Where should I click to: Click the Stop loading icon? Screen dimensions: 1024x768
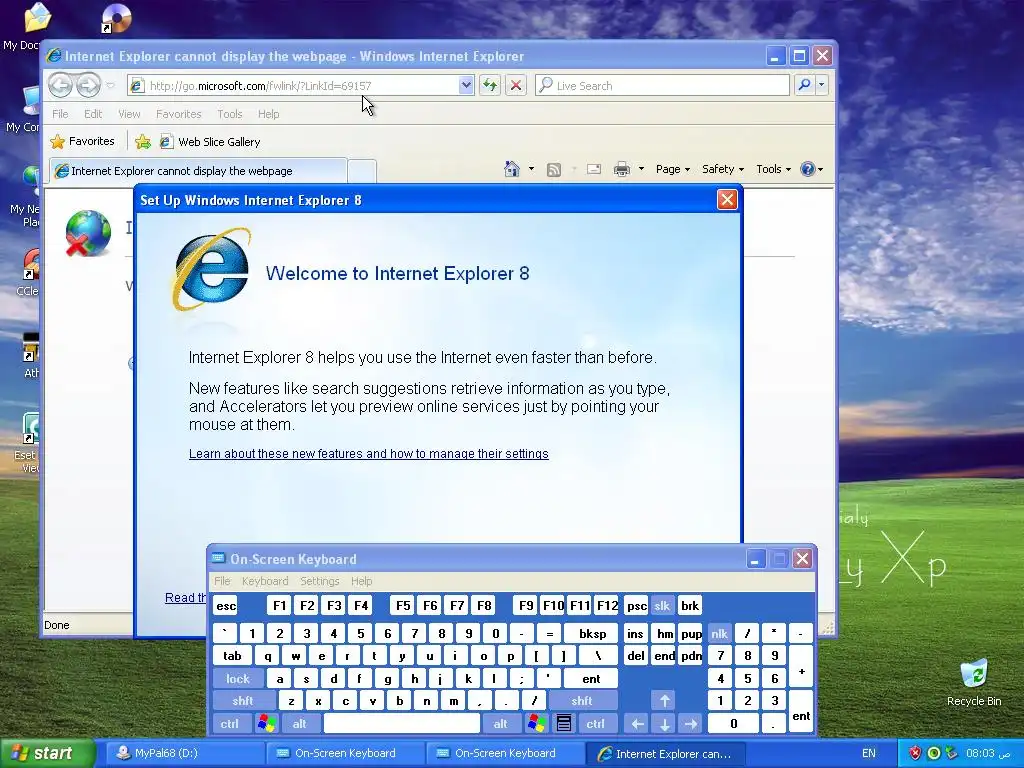click(516, 86)
